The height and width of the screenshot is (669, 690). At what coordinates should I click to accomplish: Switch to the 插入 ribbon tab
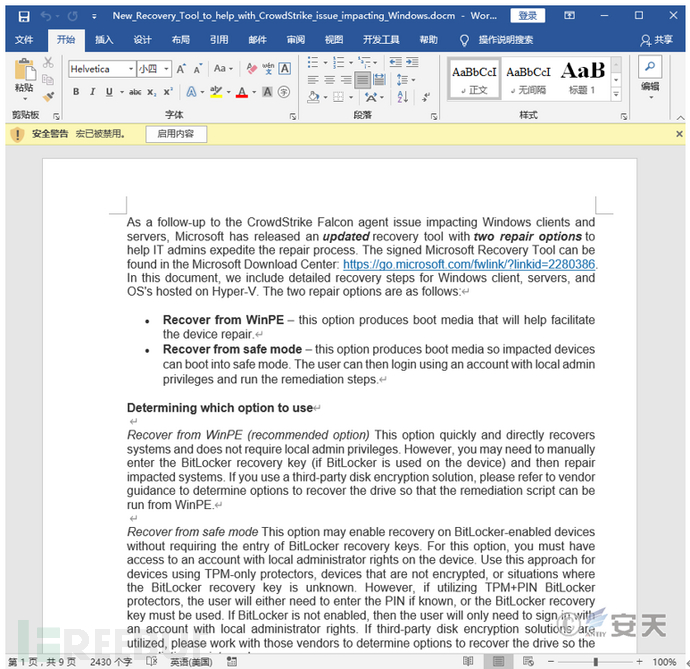[x=104, y=40]
